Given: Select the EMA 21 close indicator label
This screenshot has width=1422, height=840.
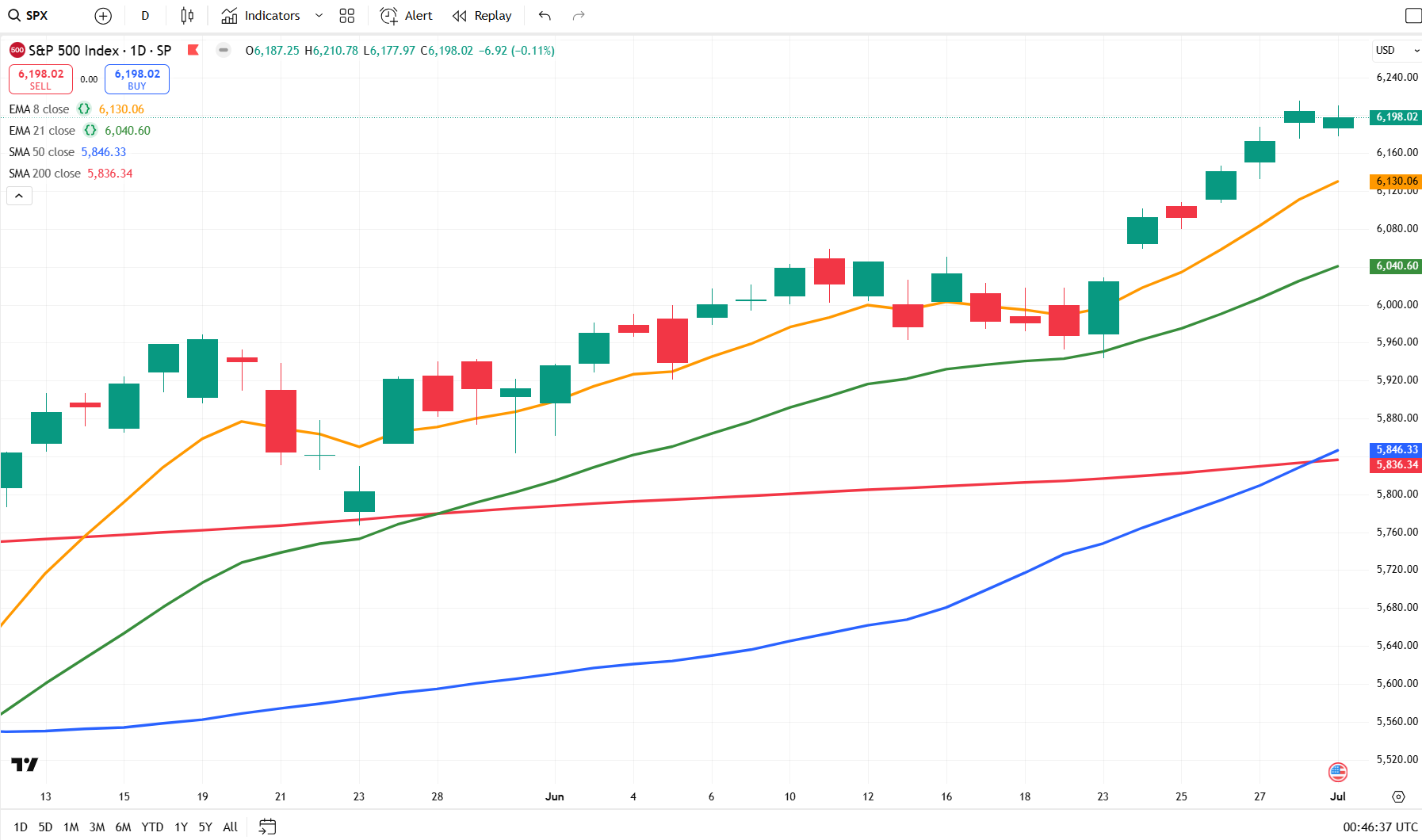Looking at the screenshot, I should [42, 131].
